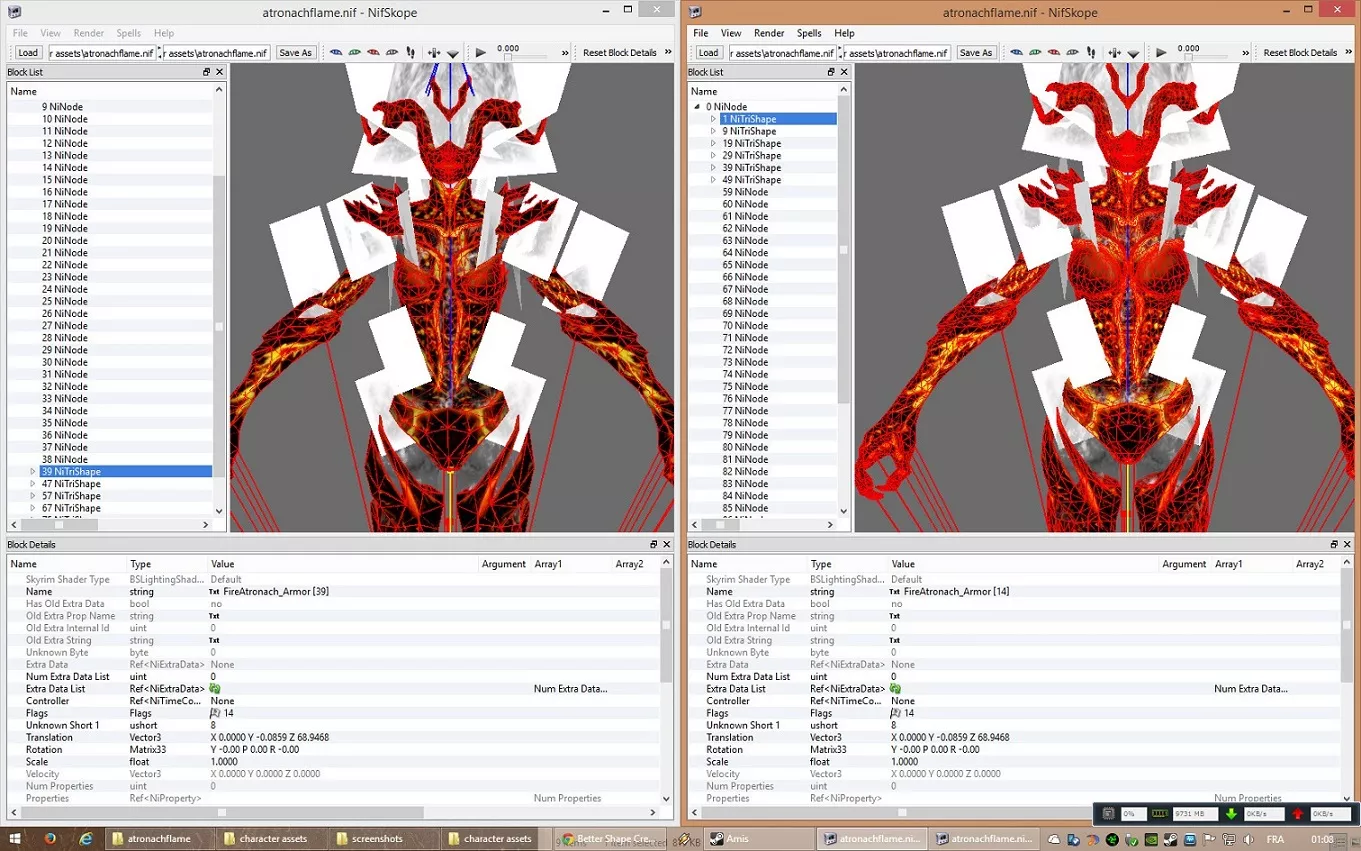The height and width of the screenshot is (851, 1361).
Task: Select the gray User view eye icon in right window
Action: click(1071, 52)
